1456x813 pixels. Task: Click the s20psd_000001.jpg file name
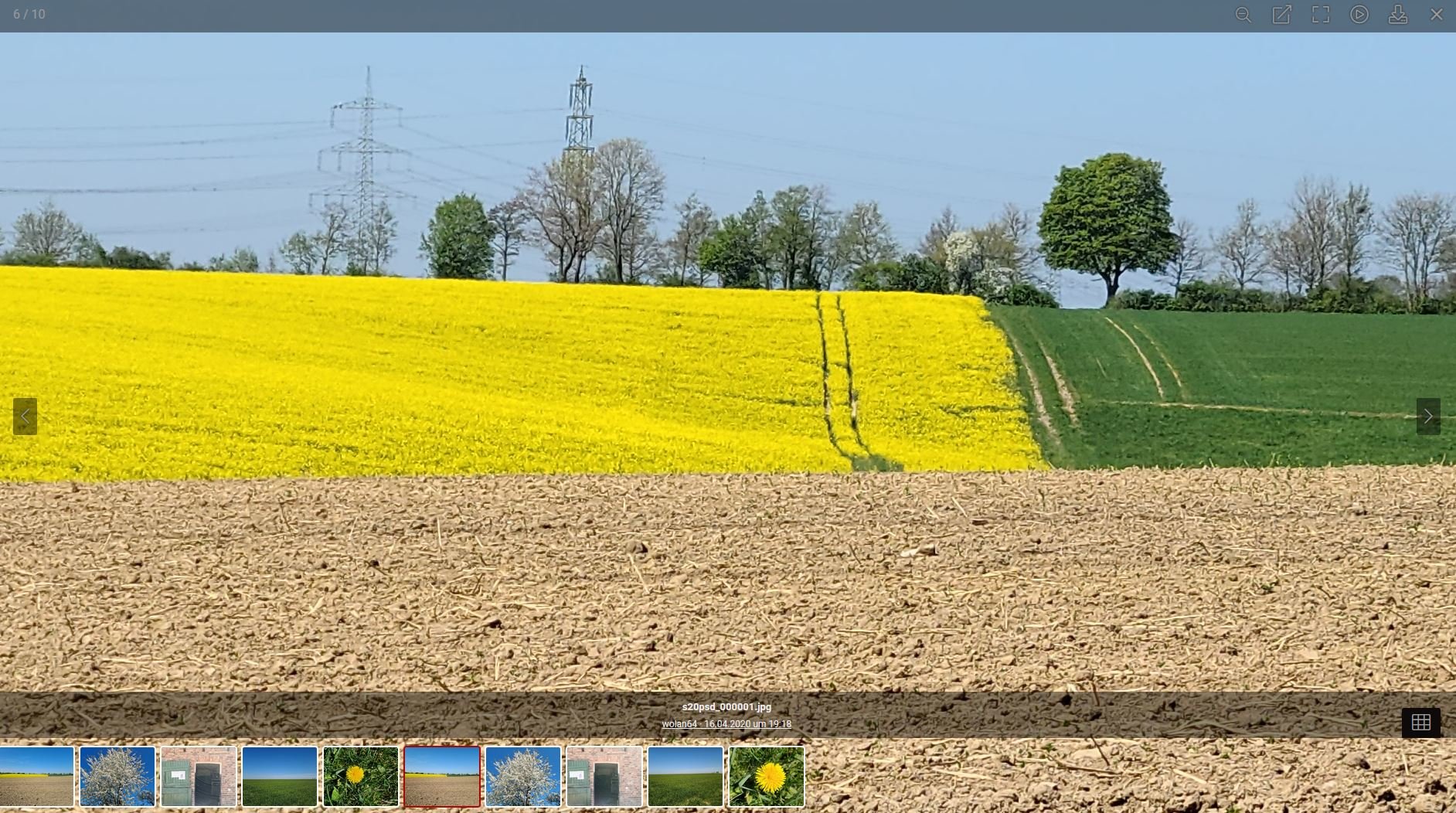(726, 707)
